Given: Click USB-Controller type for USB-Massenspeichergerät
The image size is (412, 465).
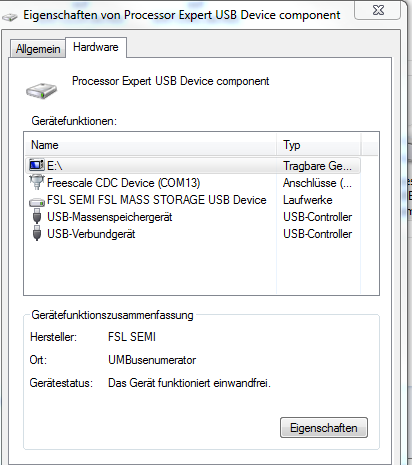Looking at the screenshot, I should 317,217.
